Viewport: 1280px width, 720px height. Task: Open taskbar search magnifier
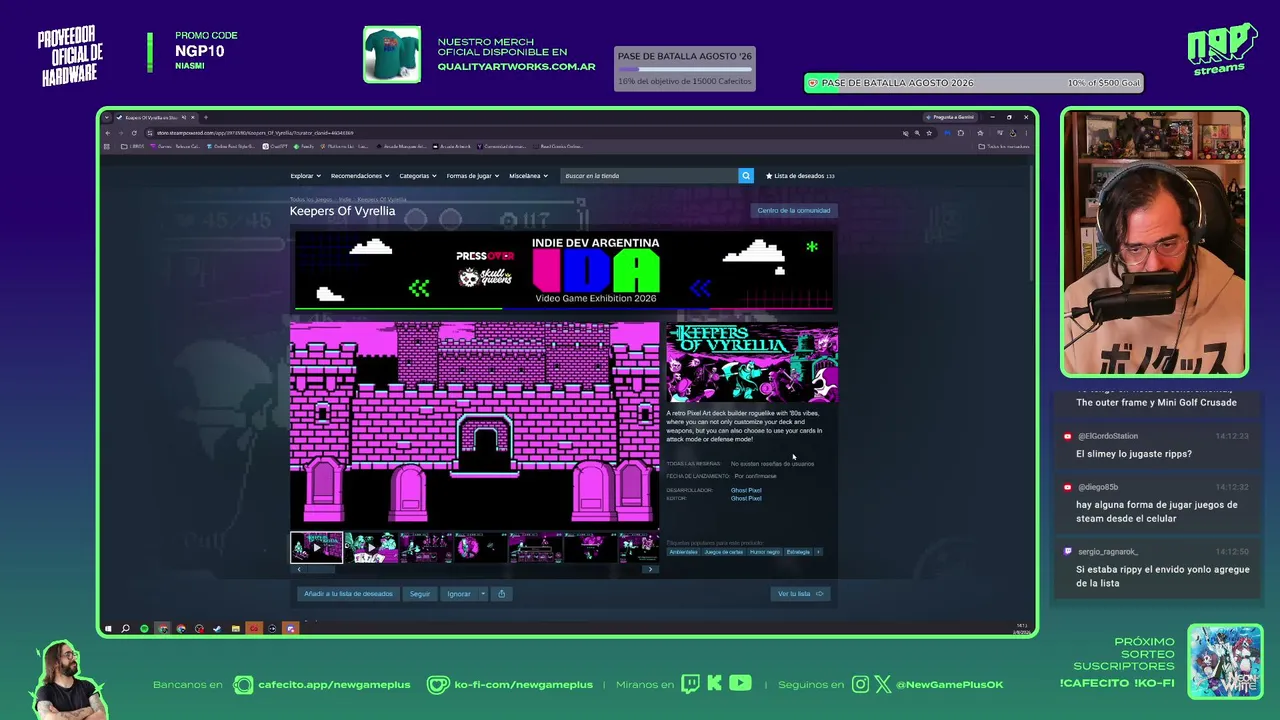(x=126, y=628)
